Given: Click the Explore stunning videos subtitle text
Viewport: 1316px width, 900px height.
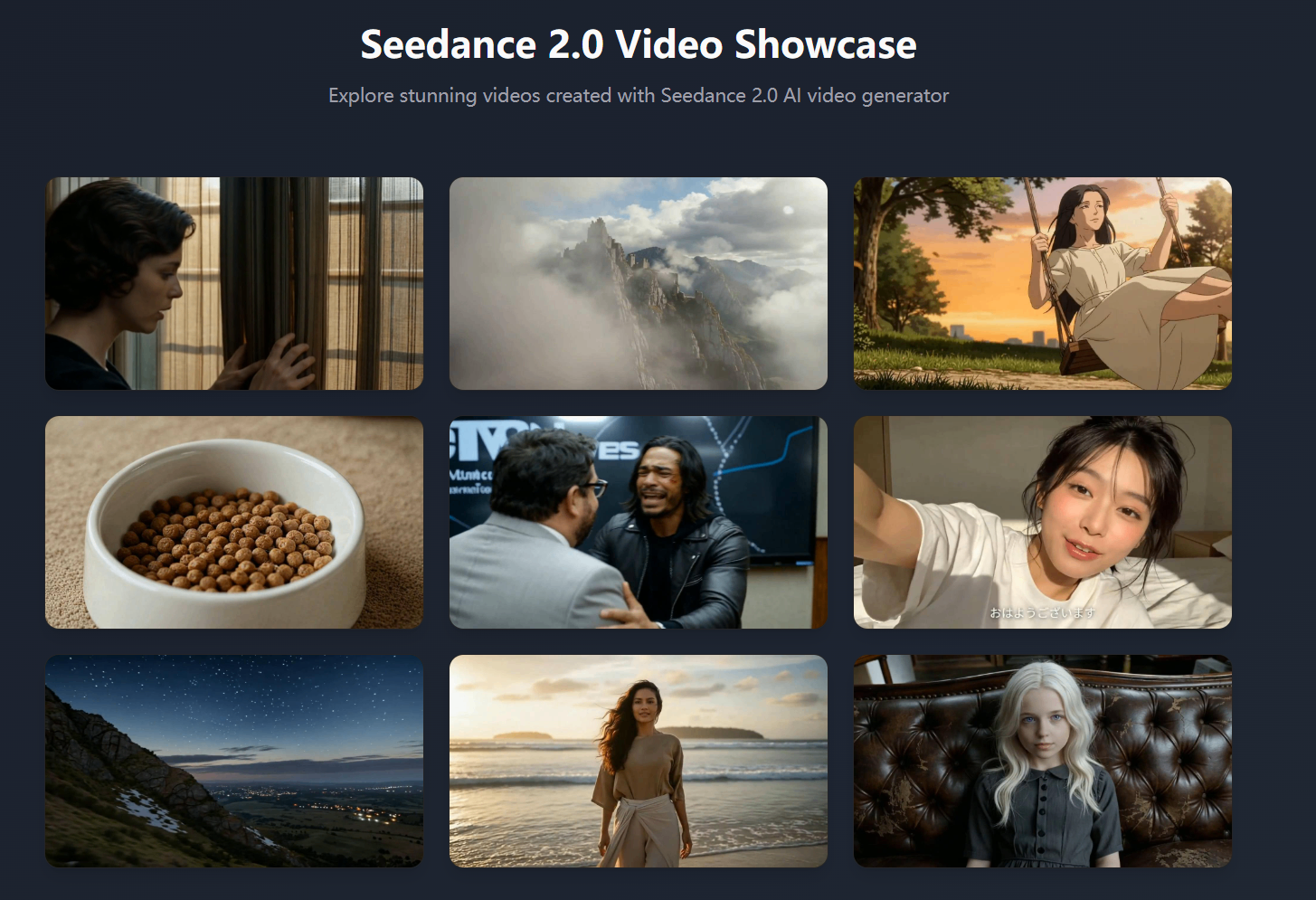Looking at the screenshot, I should (639, 96).
